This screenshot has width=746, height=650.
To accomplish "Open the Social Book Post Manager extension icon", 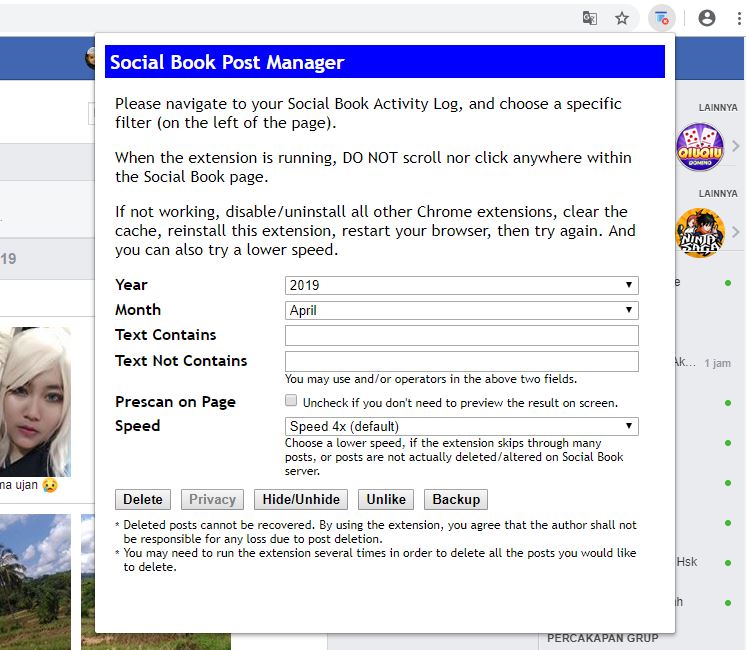I will [662, 19].
